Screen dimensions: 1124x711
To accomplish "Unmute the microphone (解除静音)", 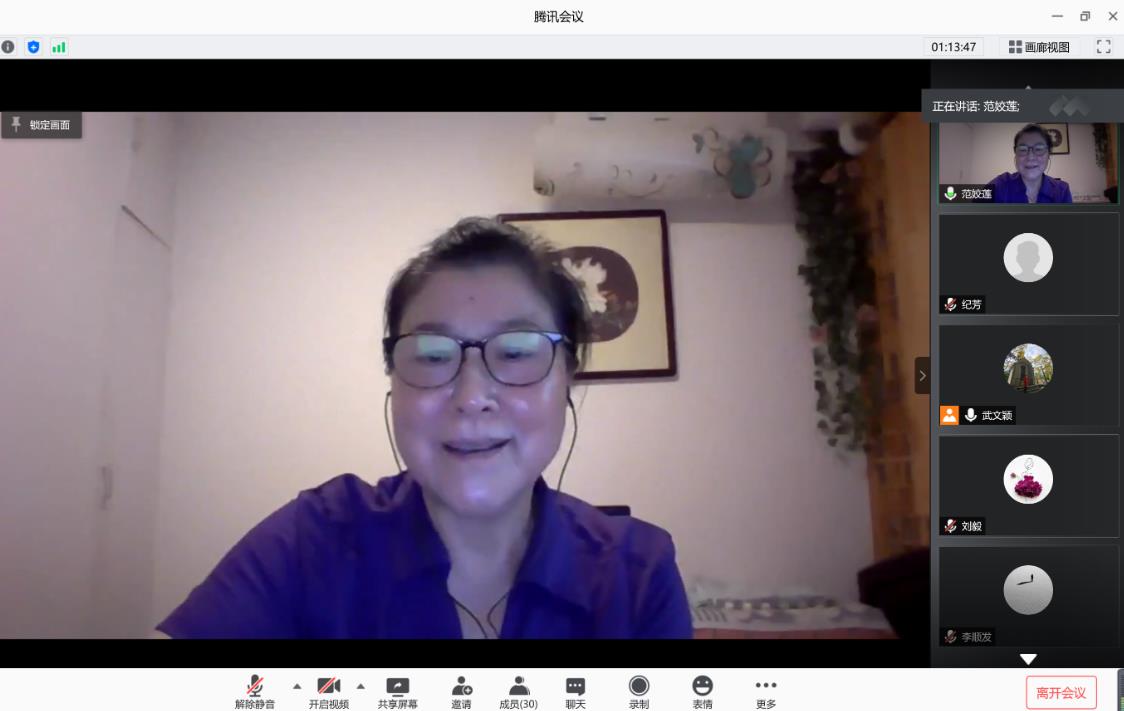I will click(255, 686).
